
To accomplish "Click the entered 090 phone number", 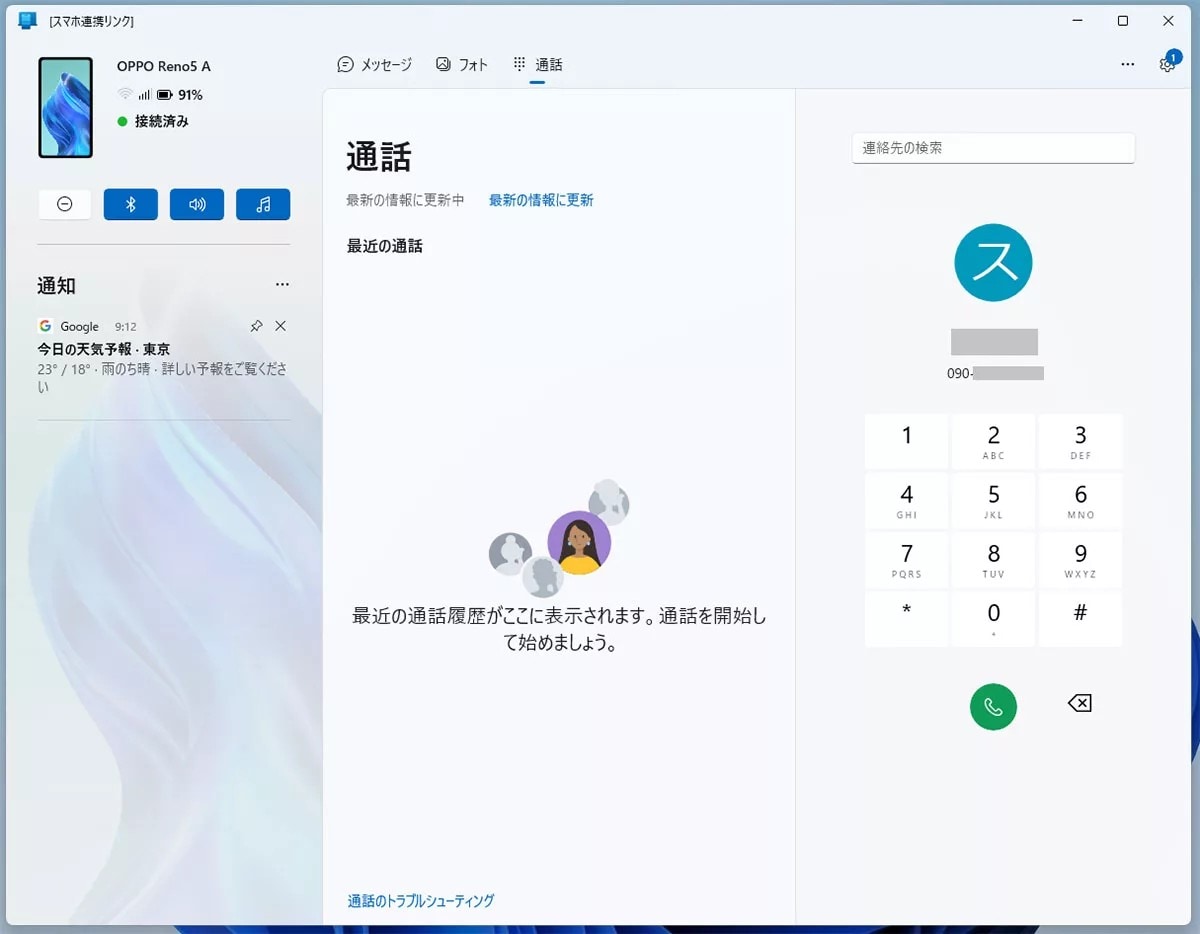I will coord(995,373).
